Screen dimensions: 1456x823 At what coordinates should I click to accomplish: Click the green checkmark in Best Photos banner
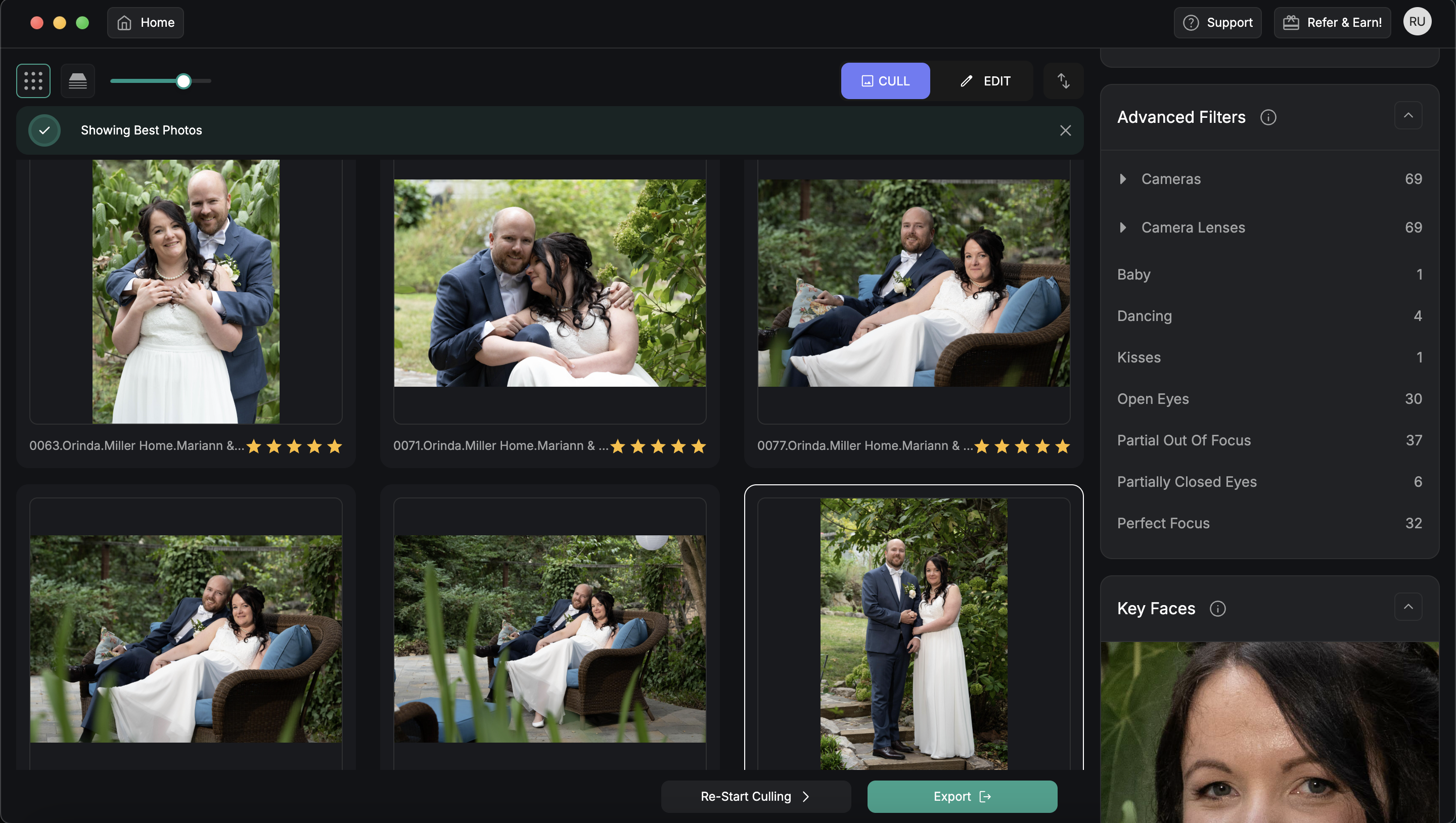coord(44,130)
